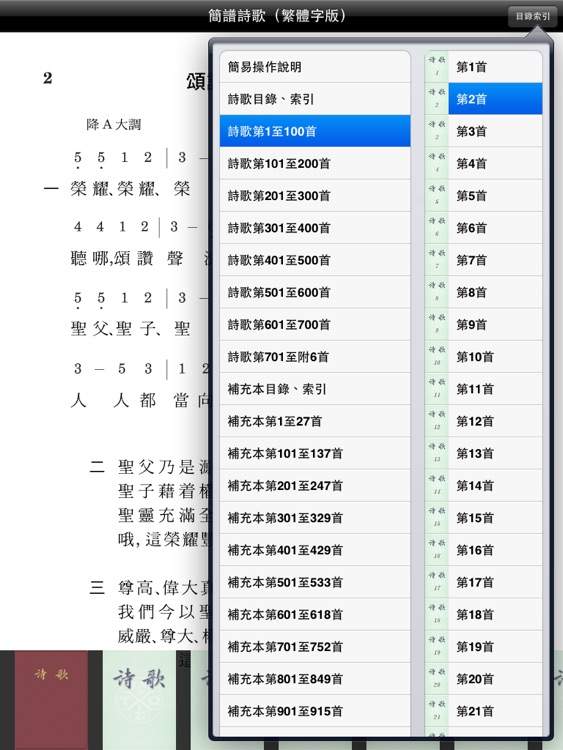Open hymn 第9首
Image resolution: width=563 pixels, height=750 pixels.
tap(484, 324)
